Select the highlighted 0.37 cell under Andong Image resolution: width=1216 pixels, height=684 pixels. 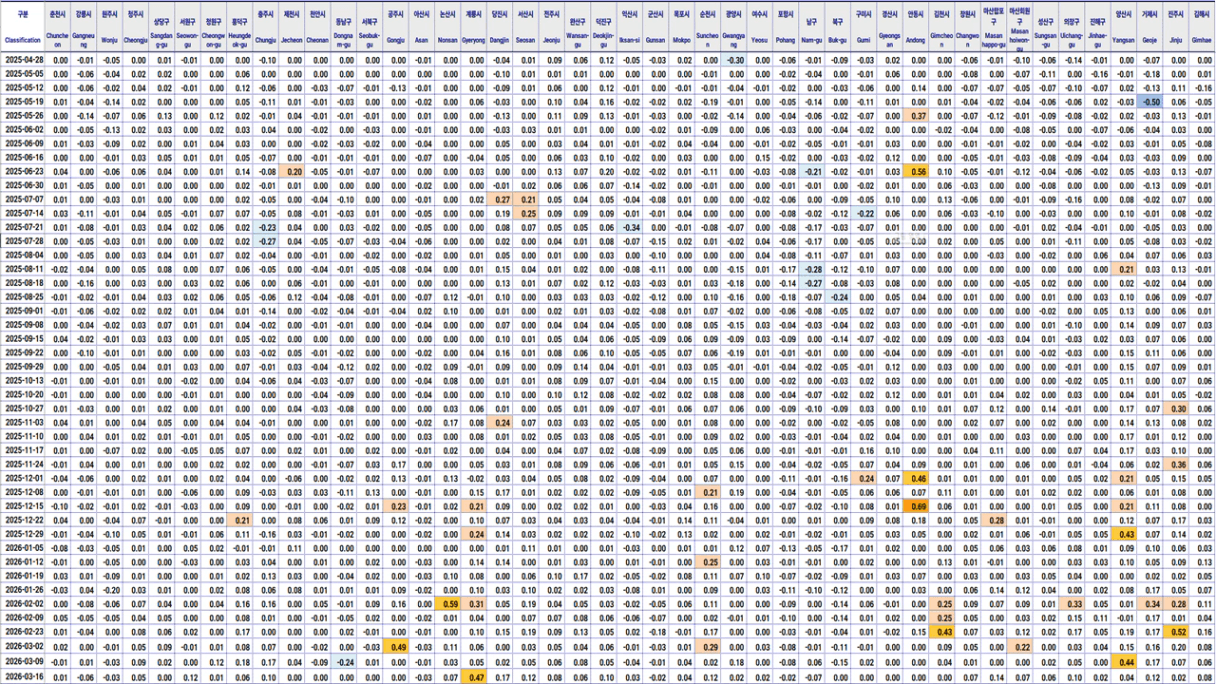point(915,116)
